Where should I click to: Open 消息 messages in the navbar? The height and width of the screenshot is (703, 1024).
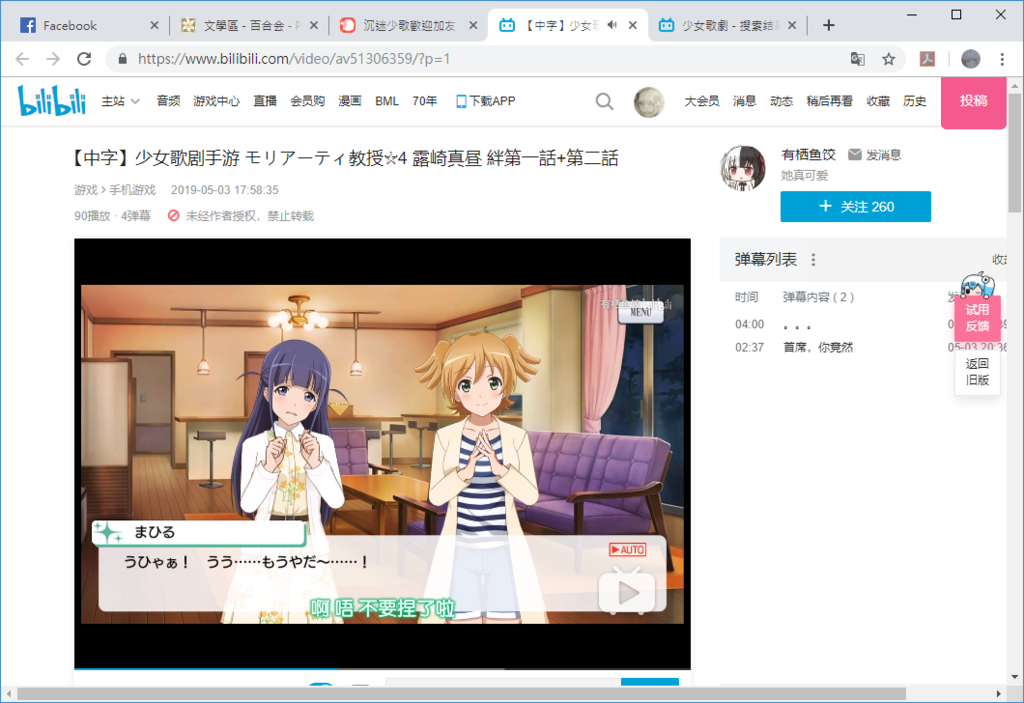pos(744,101)
